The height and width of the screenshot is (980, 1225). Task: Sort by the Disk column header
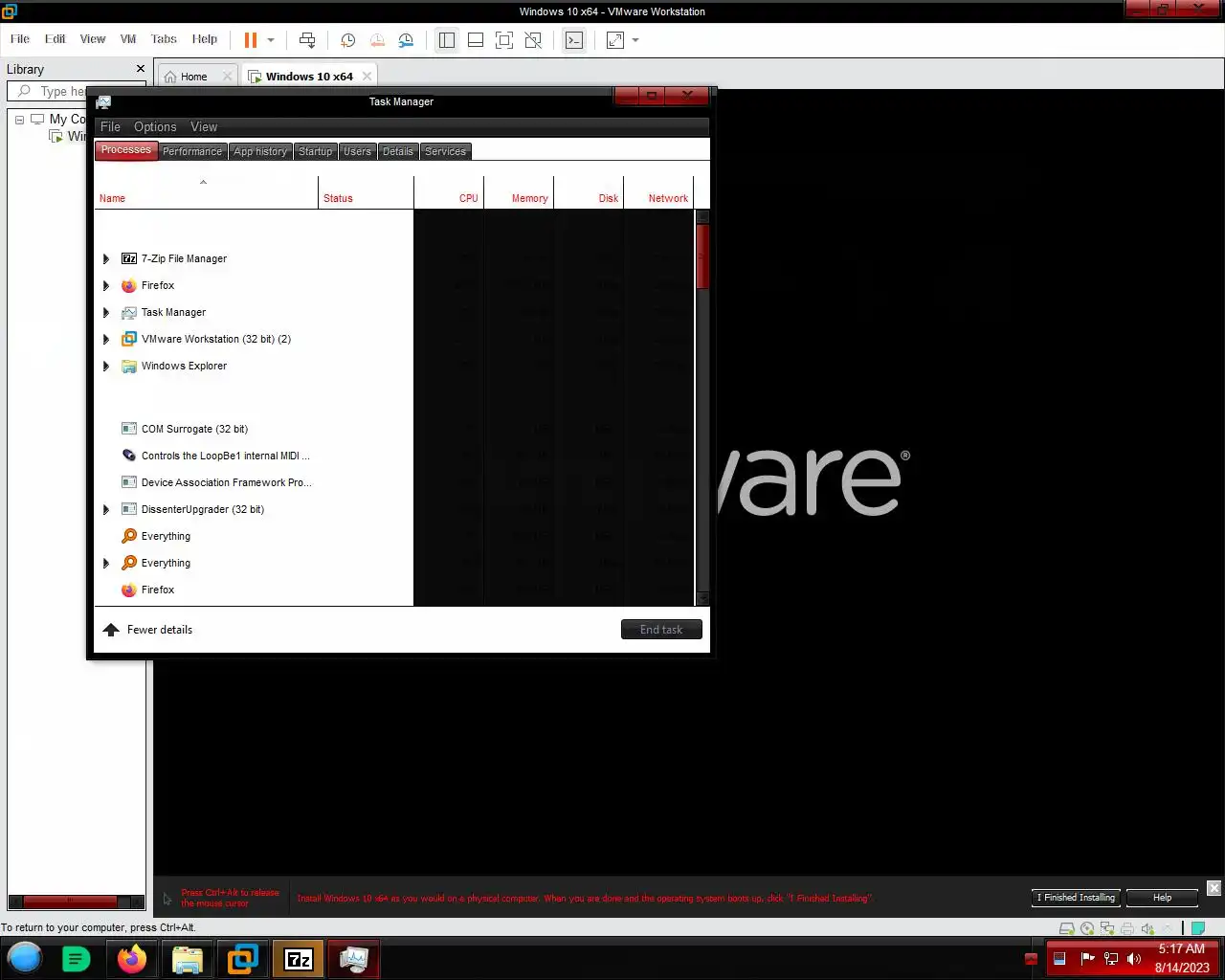coord(589,192)
